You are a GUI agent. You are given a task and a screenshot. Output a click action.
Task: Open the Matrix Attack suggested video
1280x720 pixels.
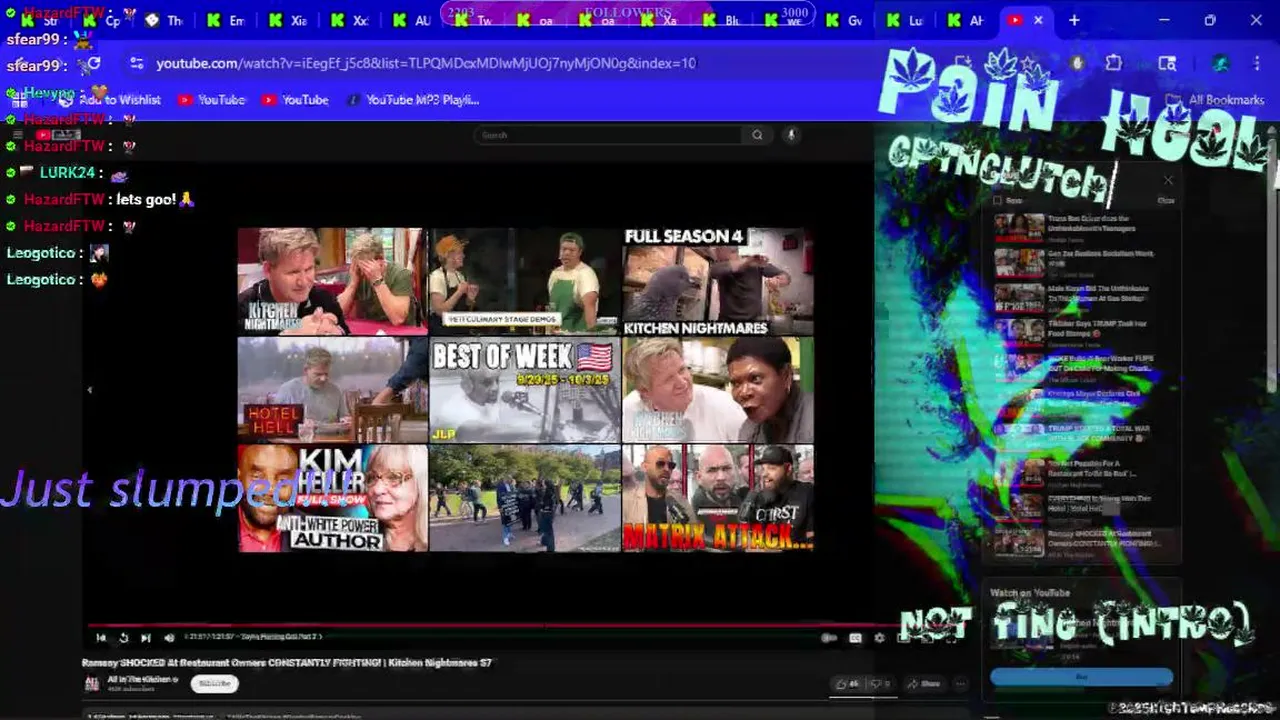(717, 498)
